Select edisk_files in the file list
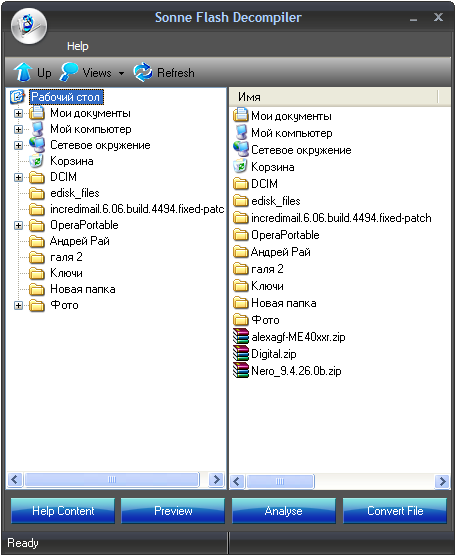The height and width of the screenshot is (556, 456). point(276,201)
